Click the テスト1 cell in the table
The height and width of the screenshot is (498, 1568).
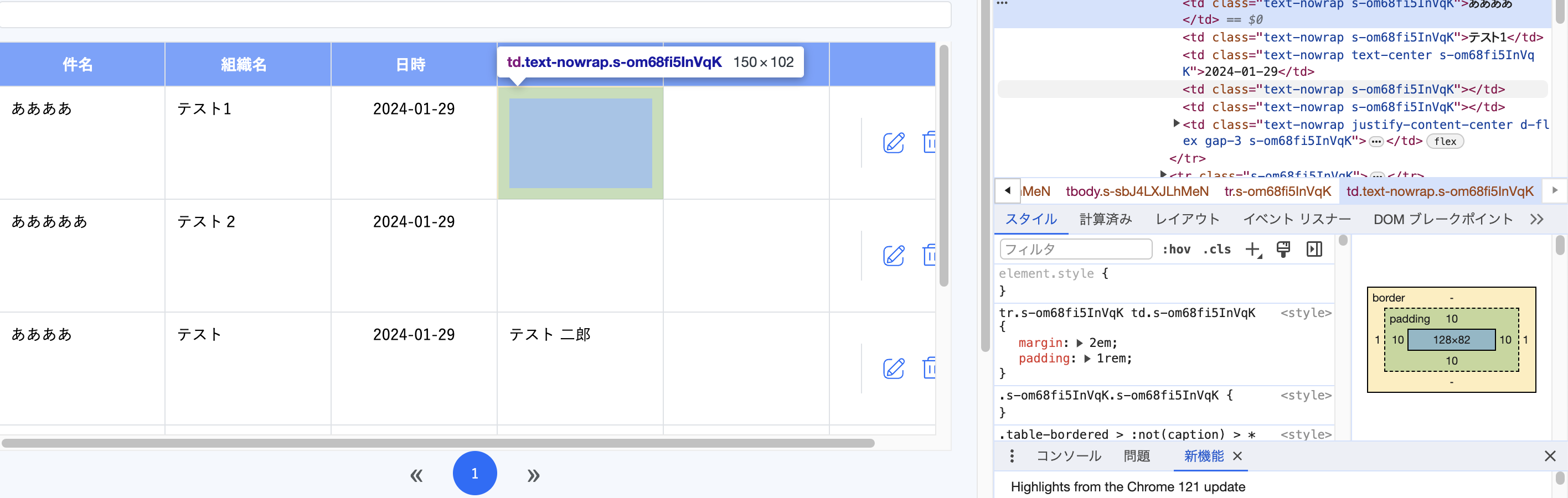pos(247,143)
